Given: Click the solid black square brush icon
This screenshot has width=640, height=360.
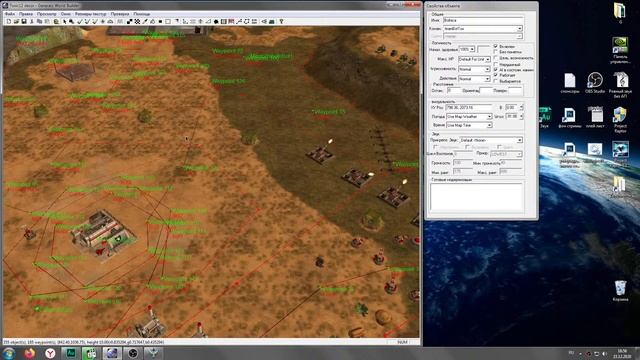Looking at the screenshot, I should (160, 21).
